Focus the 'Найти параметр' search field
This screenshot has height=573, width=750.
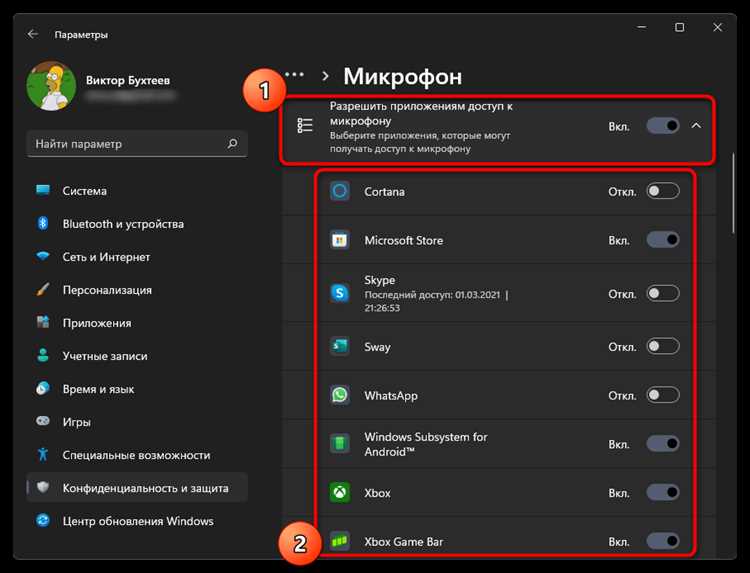click(x=137, y=143)
